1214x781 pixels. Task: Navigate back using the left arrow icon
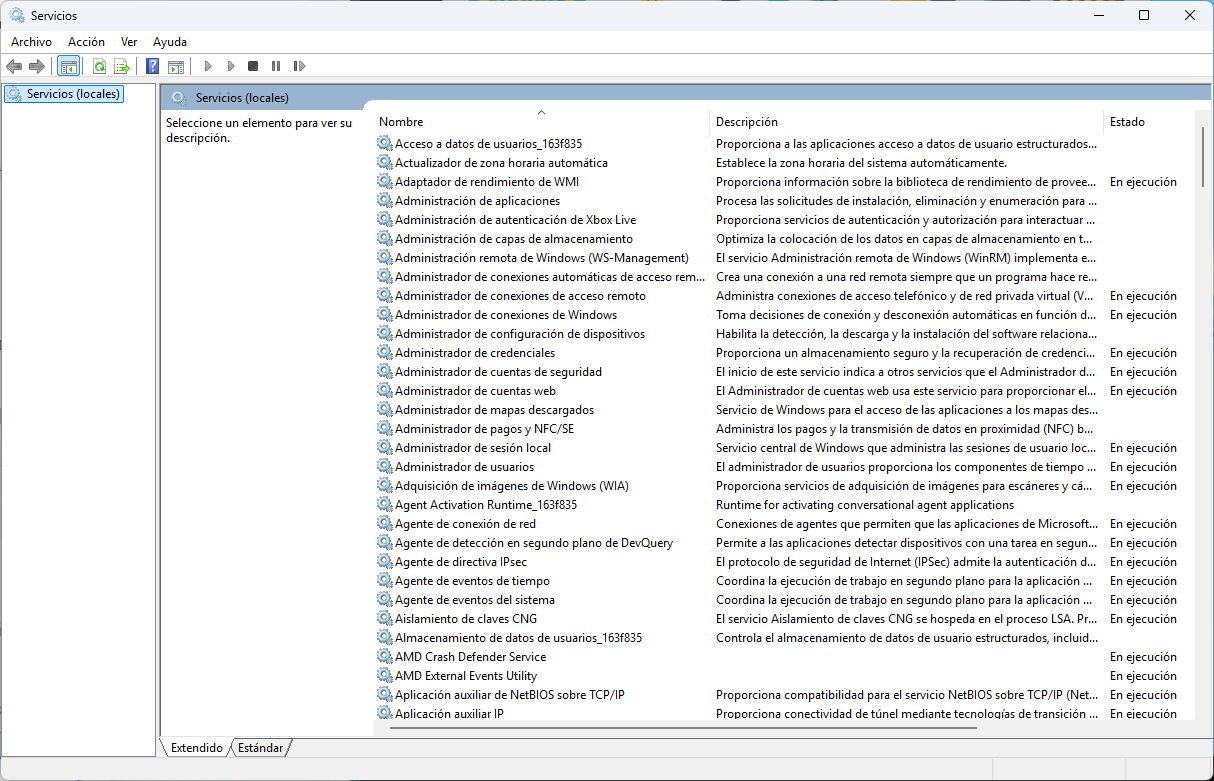(14, 65)
